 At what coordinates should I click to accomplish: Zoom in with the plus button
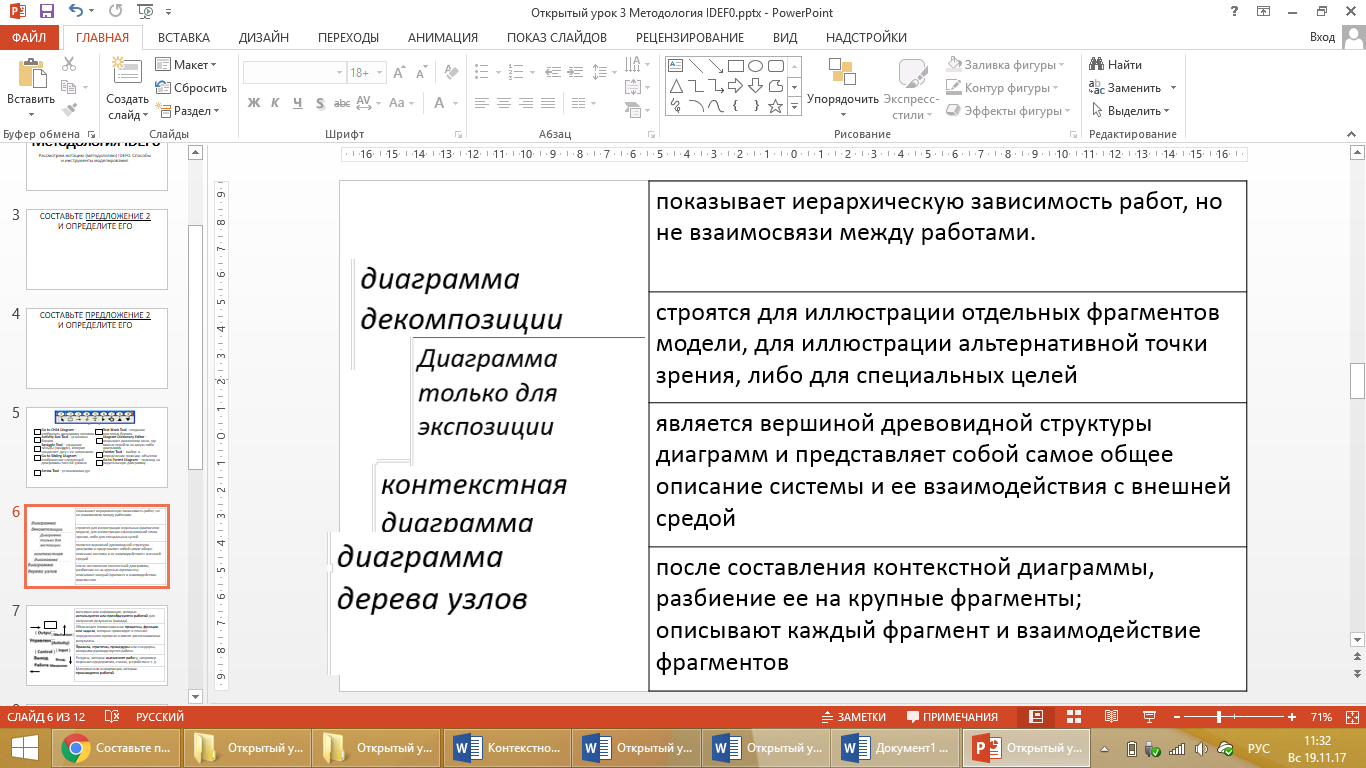[x=1293, y=717]
